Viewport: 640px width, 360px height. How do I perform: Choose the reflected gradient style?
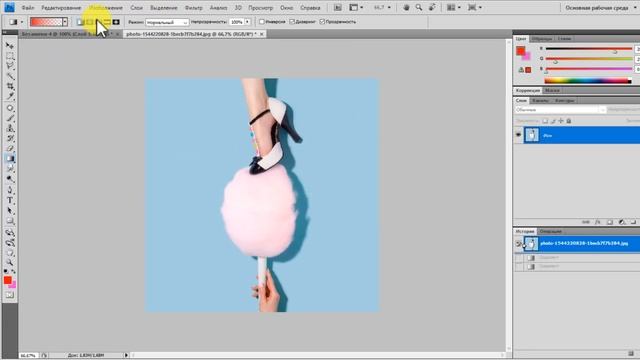[107, 22]
